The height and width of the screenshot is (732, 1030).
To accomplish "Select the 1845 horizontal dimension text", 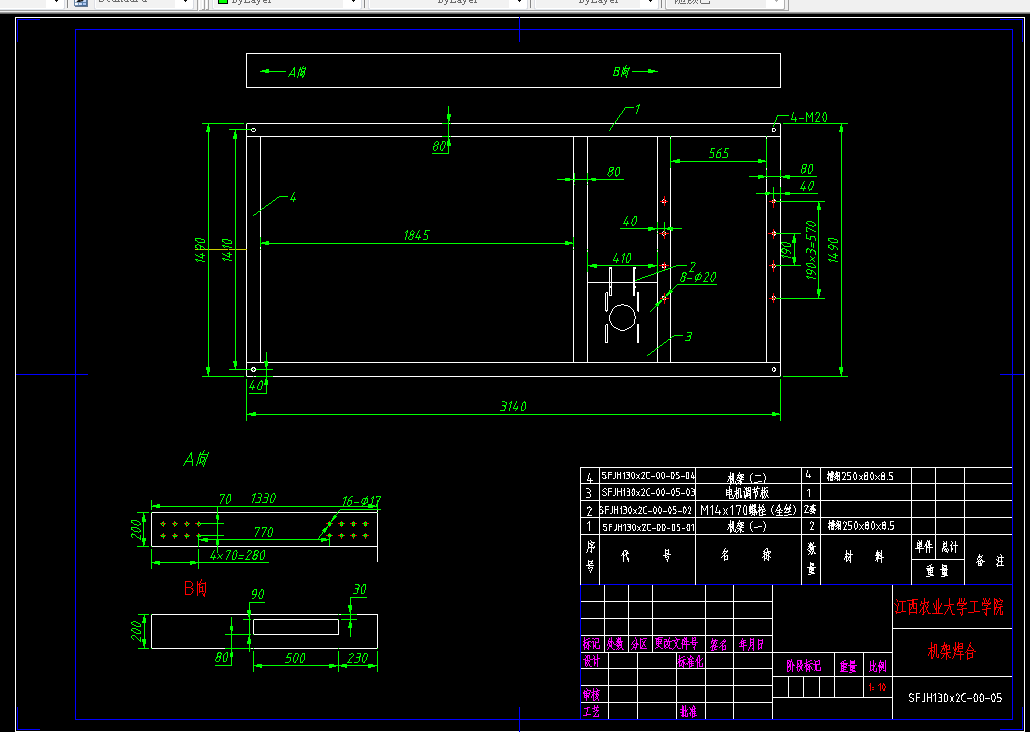I will pos(416,235).
